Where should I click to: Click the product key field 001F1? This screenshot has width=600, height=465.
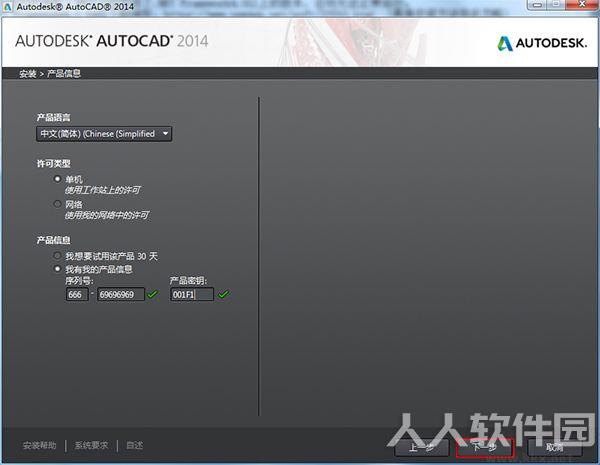[192, 294]
